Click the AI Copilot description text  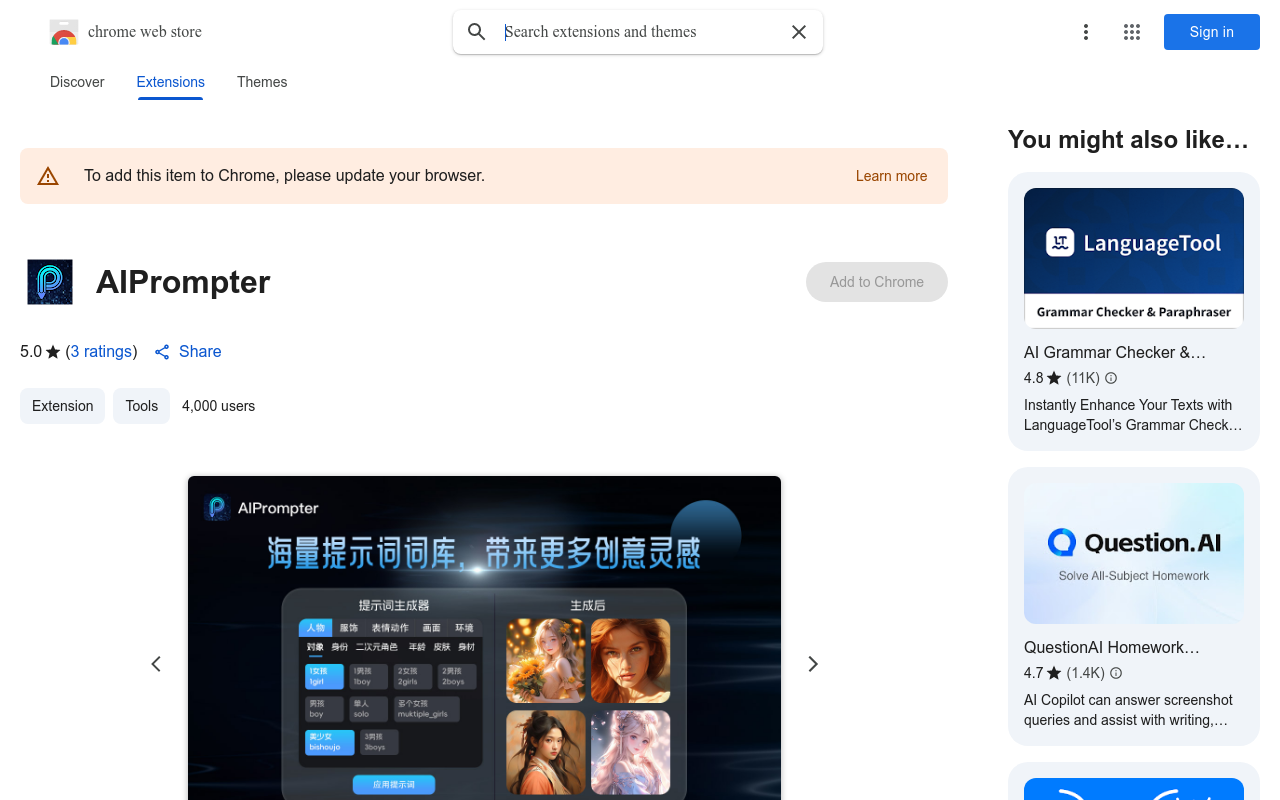tap(1128, 710)
